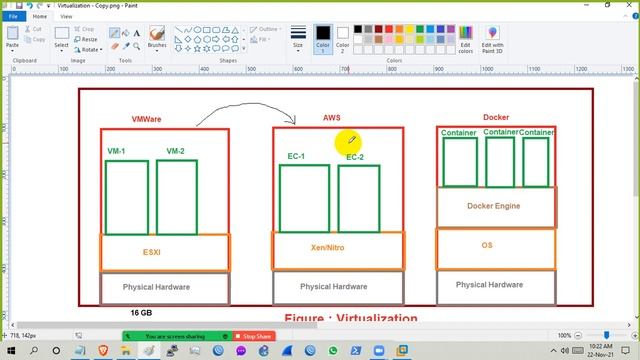Open the File menu
The image size is (640, 360).
coord(13,16)
